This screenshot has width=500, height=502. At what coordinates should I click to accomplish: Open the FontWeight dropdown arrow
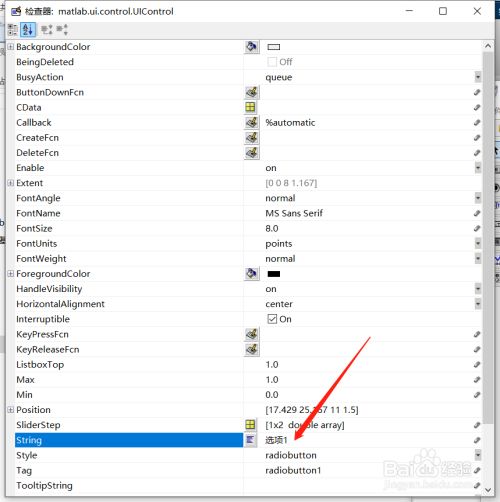478,258
